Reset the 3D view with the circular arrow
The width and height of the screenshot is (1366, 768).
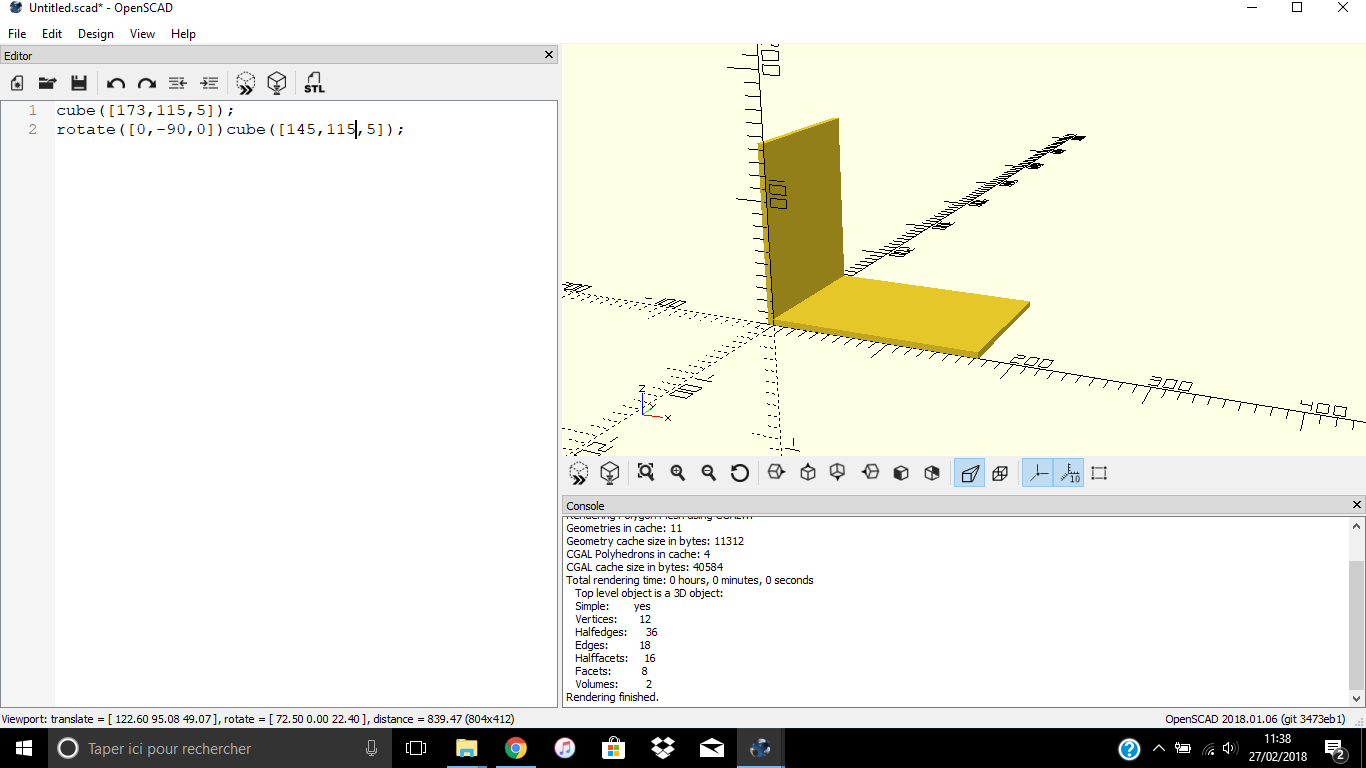pos(740,473)
